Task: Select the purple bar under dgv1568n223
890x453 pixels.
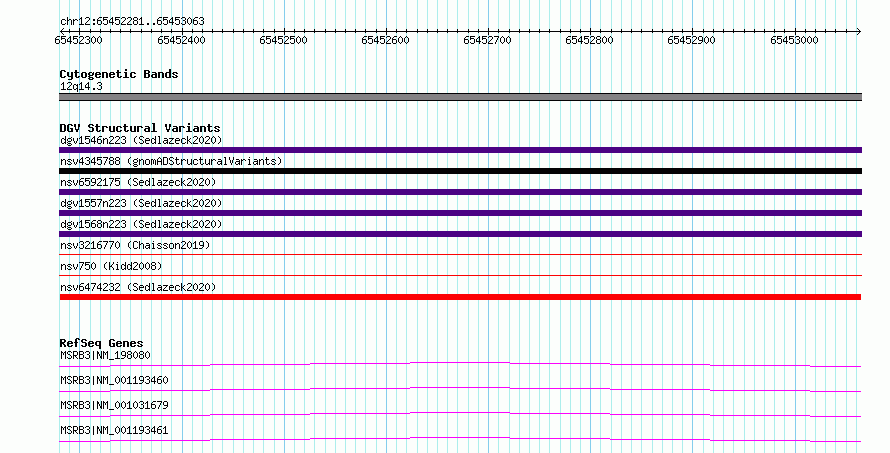Action: coord(460,234)
